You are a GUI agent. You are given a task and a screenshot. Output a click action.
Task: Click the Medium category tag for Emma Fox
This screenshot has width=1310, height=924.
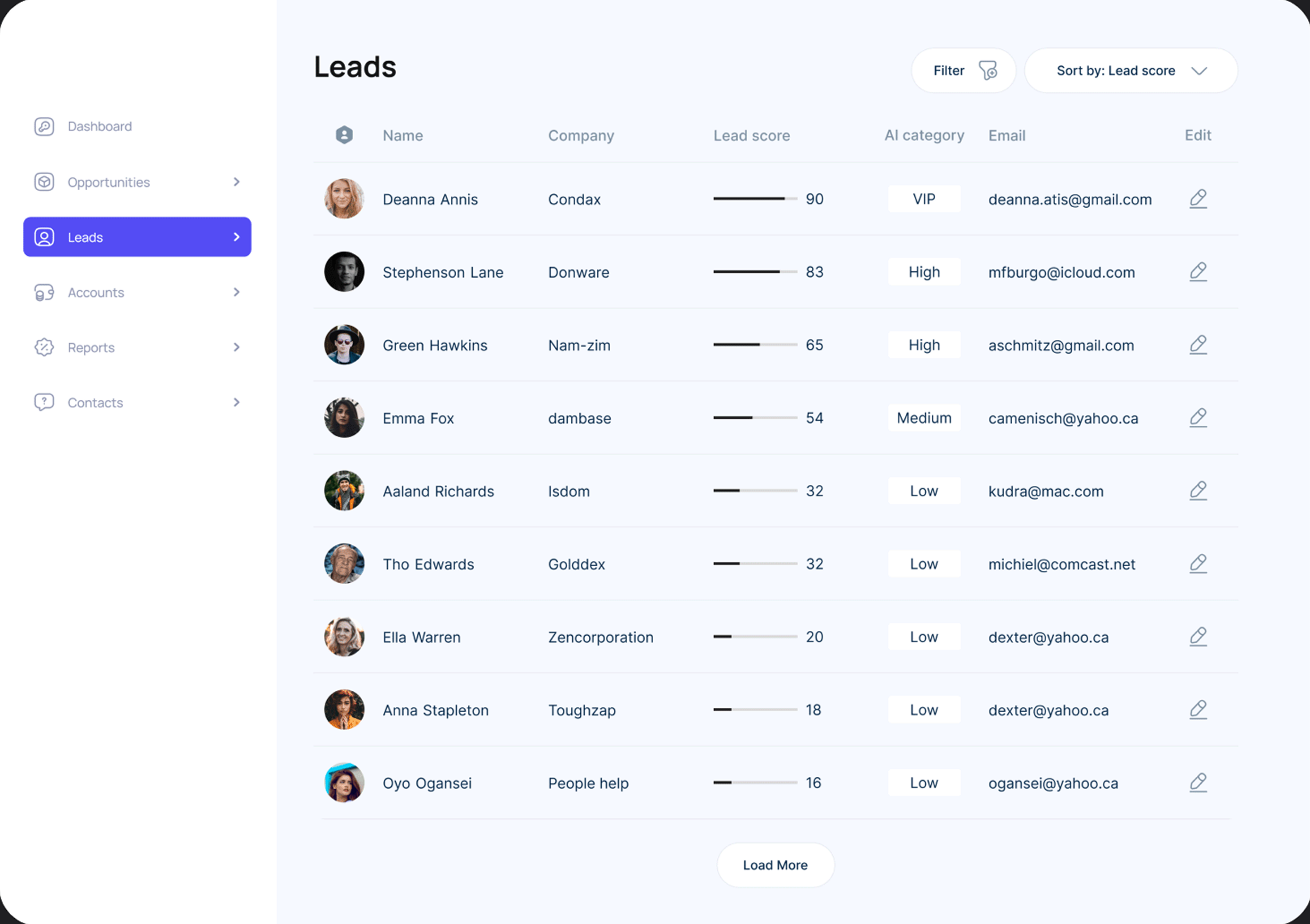925,418
